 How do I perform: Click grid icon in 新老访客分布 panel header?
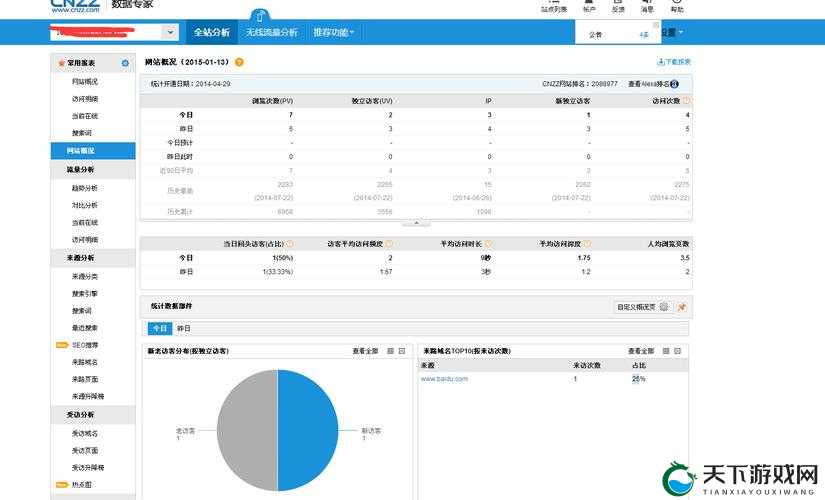[390, 351]
